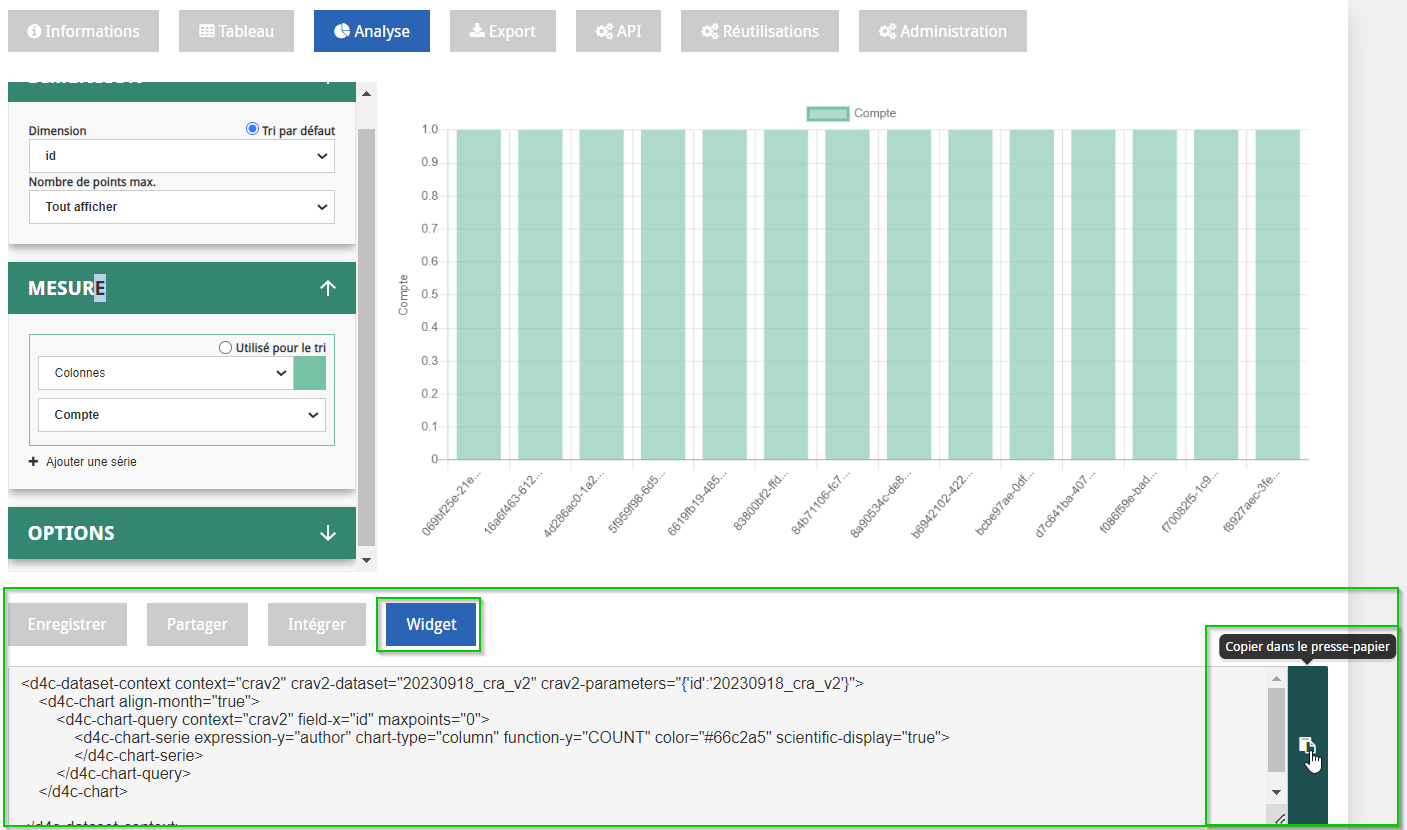The height and width of the screenshot is (830, 1407).
Task: Click the info icon in Informations tab
Action: click(x=35, y=31)
